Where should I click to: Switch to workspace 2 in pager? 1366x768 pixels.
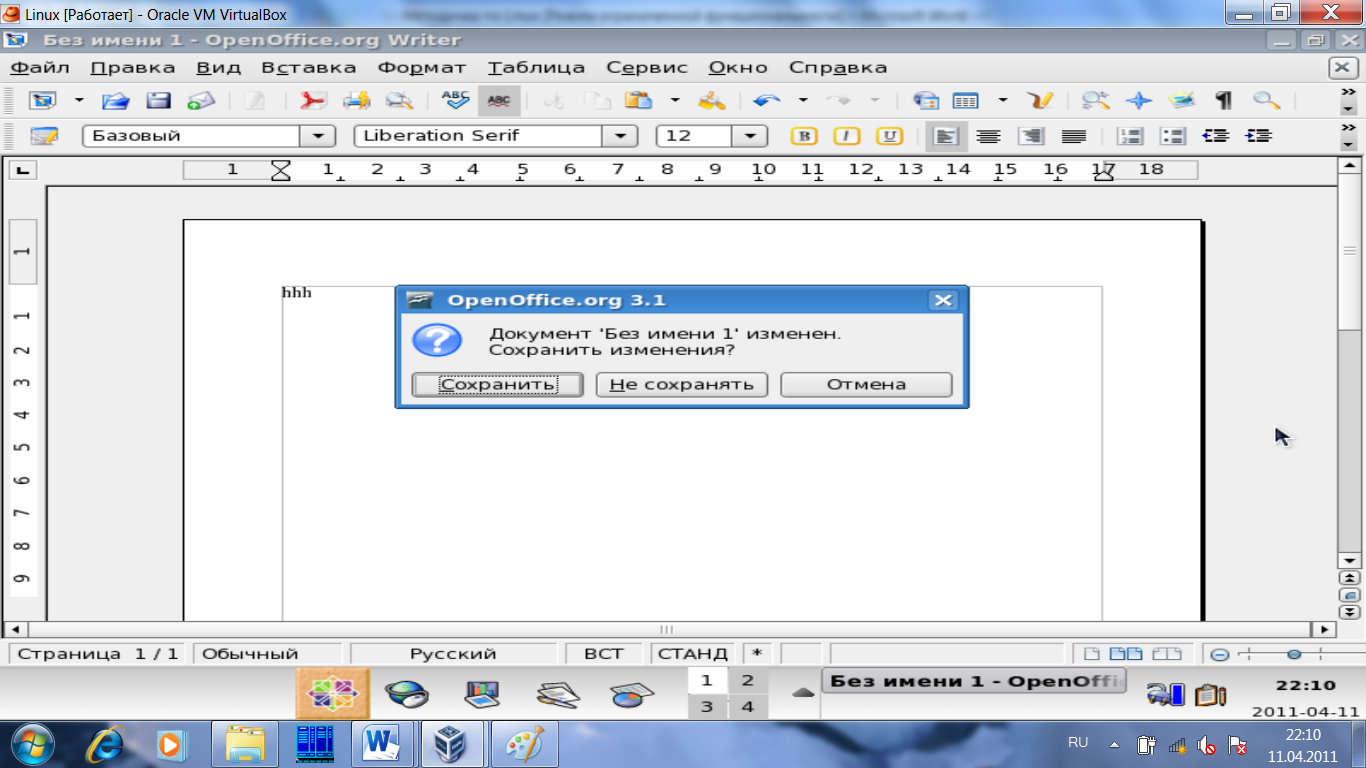[x=746, y=682]
